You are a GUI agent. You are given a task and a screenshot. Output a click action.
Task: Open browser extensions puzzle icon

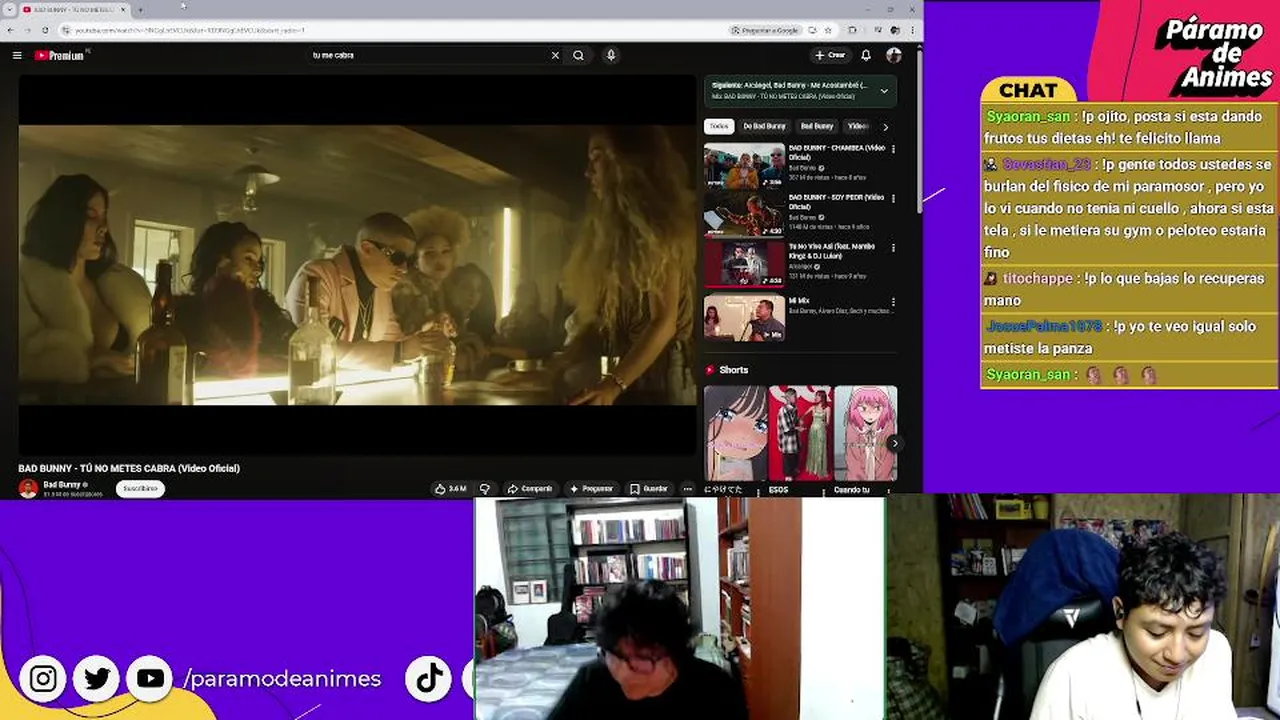(x=852, y=30)
